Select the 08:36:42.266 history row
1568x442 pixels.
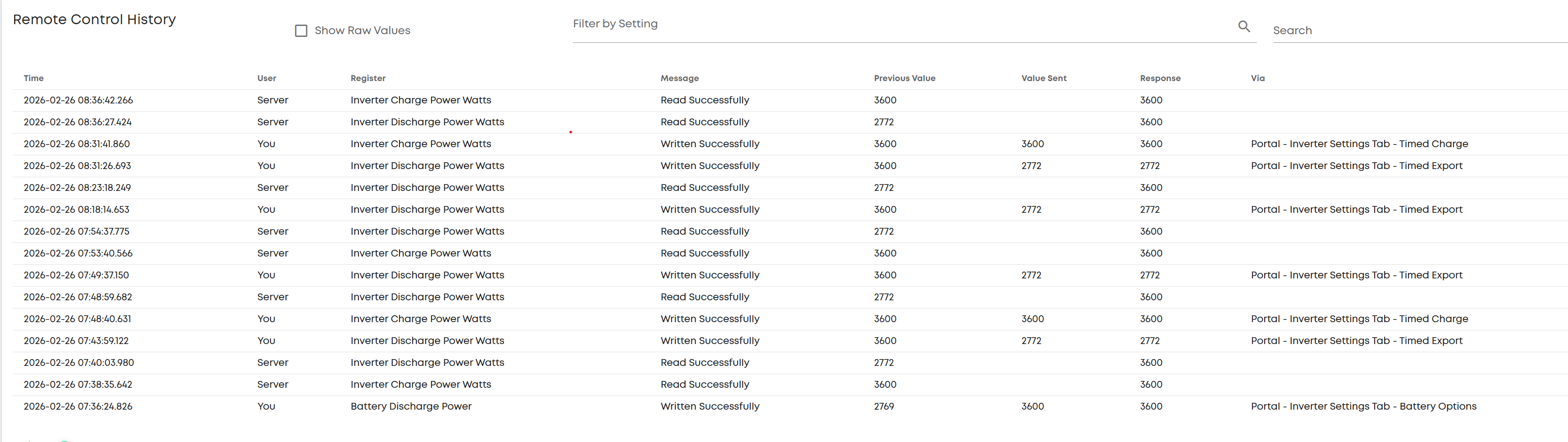[x=790, y=100]
